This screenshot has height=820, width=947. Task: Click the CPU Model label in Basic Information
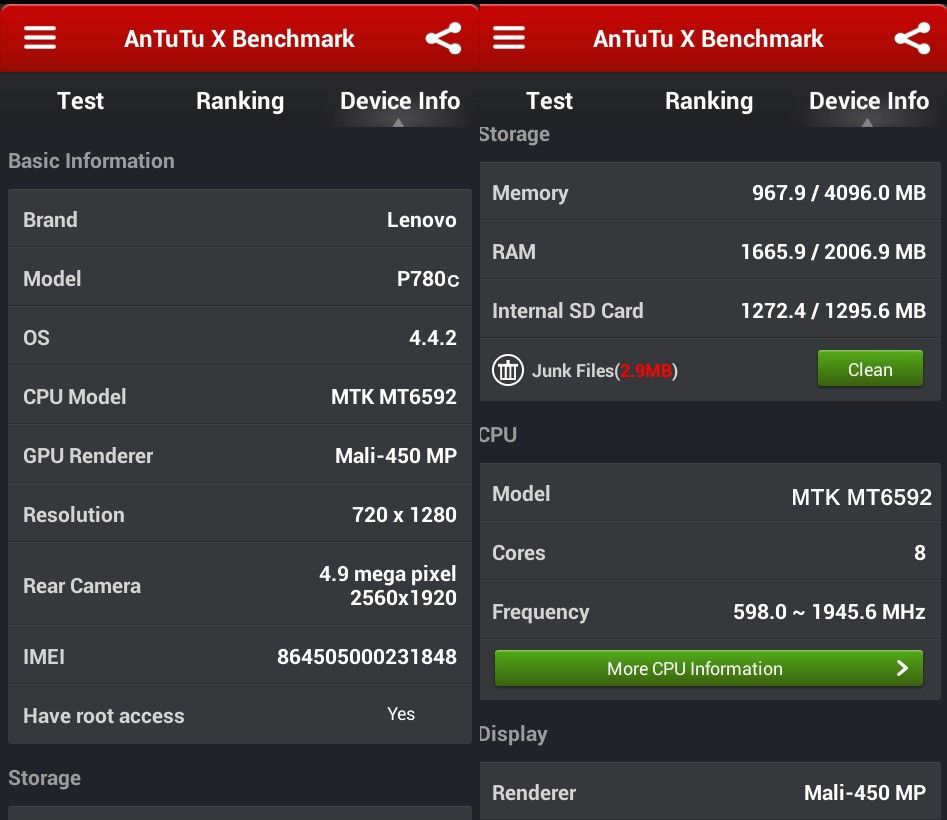[74, 397]
